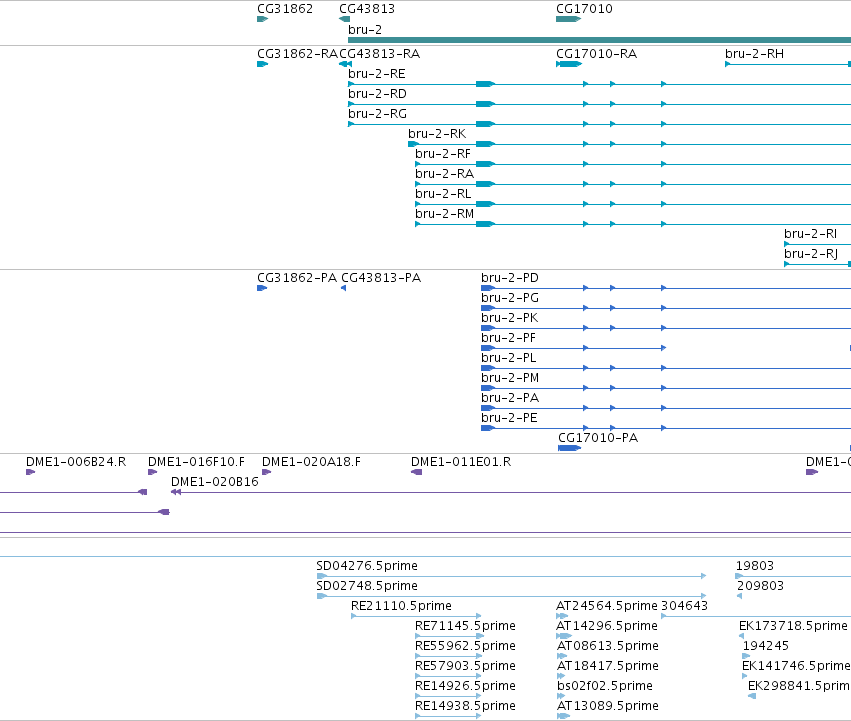Viewport: 851px width, 721px height.
Task: Select transcript bru-2-RF
Action: [633, 164]
